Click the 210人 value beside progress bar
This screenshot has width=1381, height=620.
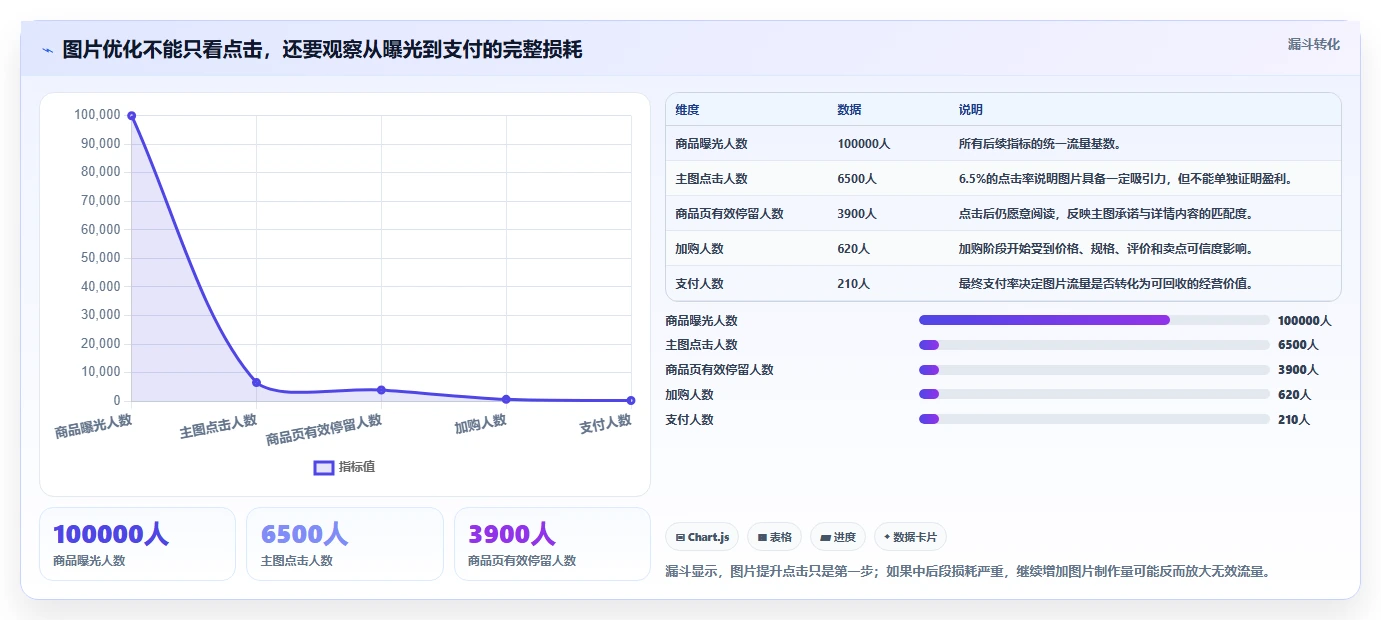coord(1294,419)
